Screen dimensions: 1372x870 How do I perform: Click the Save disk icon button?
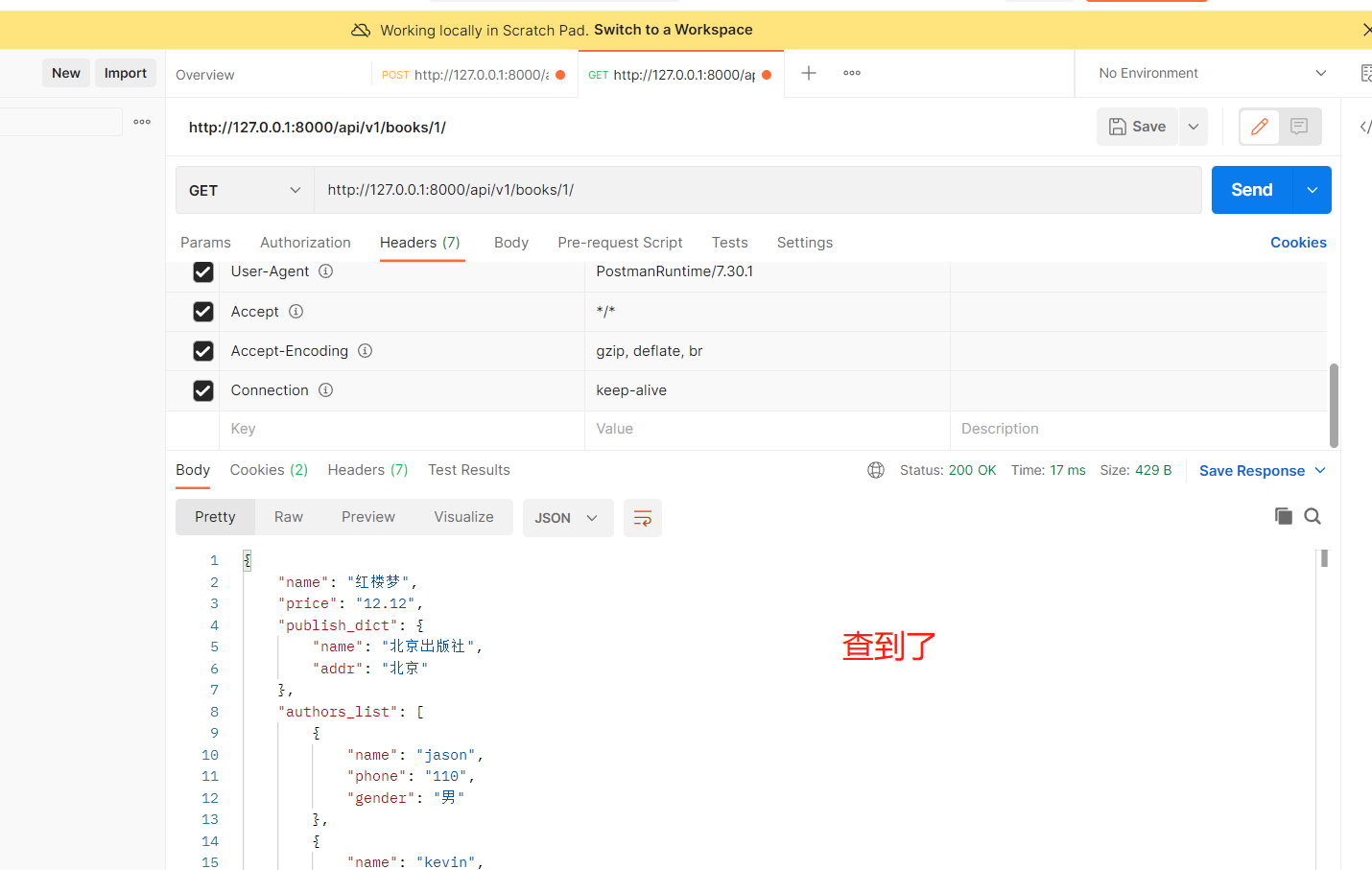[1137, 127]
